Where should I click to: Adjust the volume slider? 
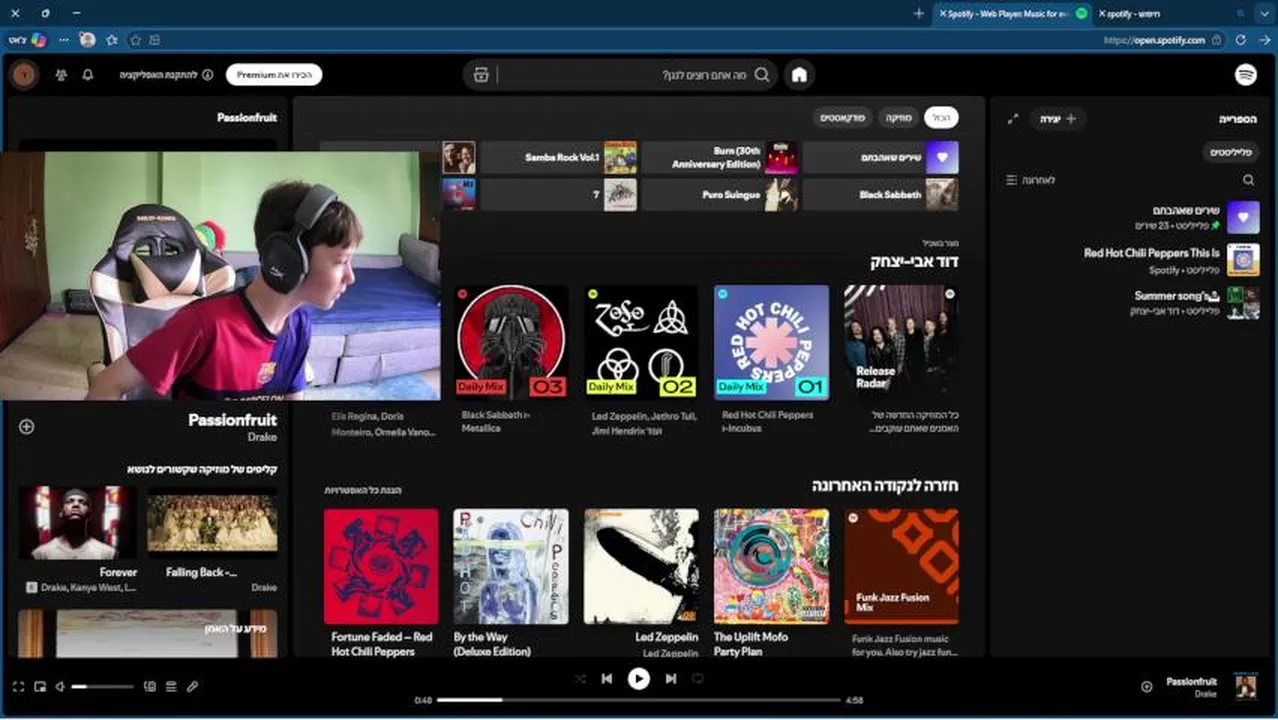pos(102,687)
